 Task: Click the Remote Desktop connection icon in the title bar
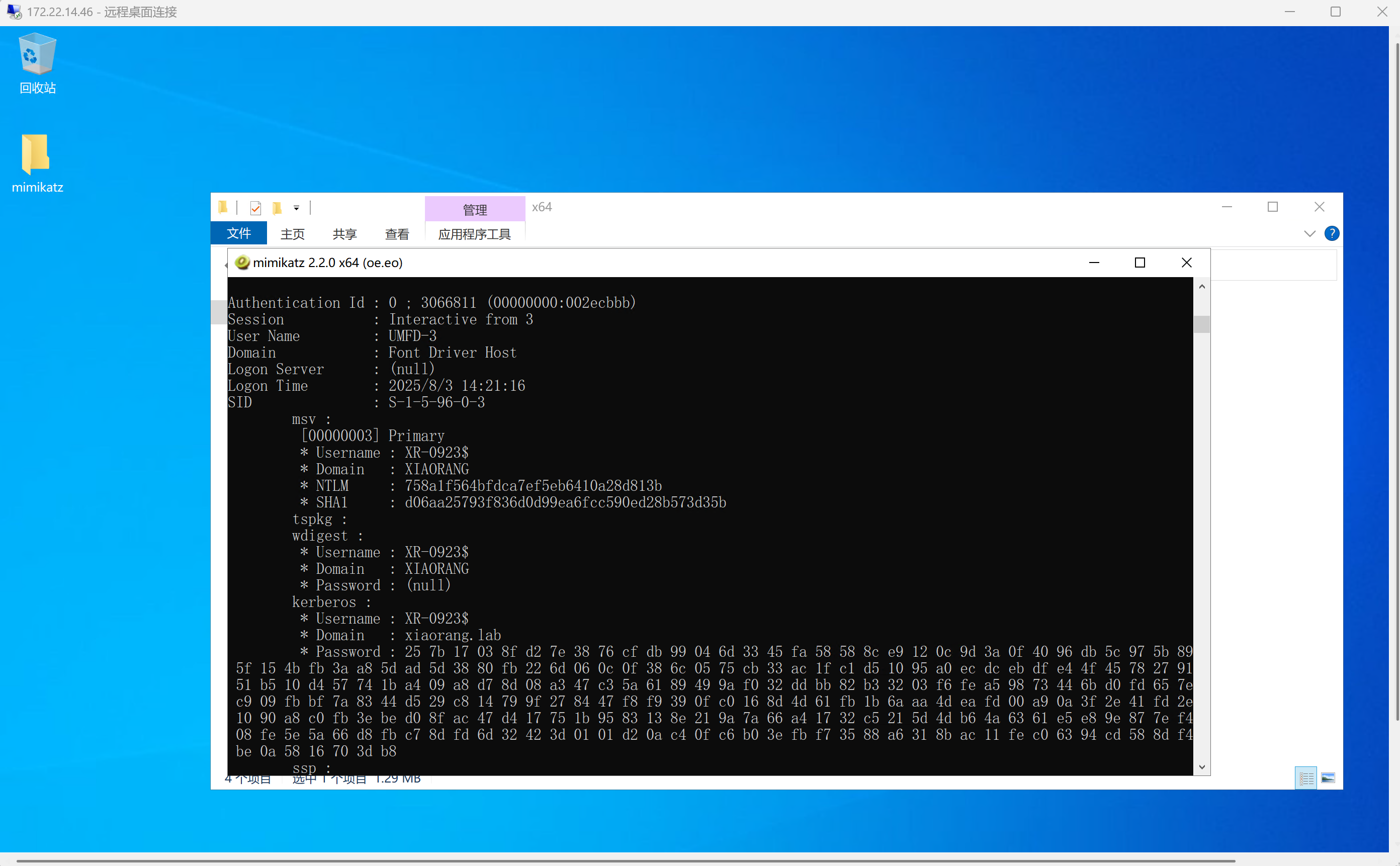(x=14, y=12)
